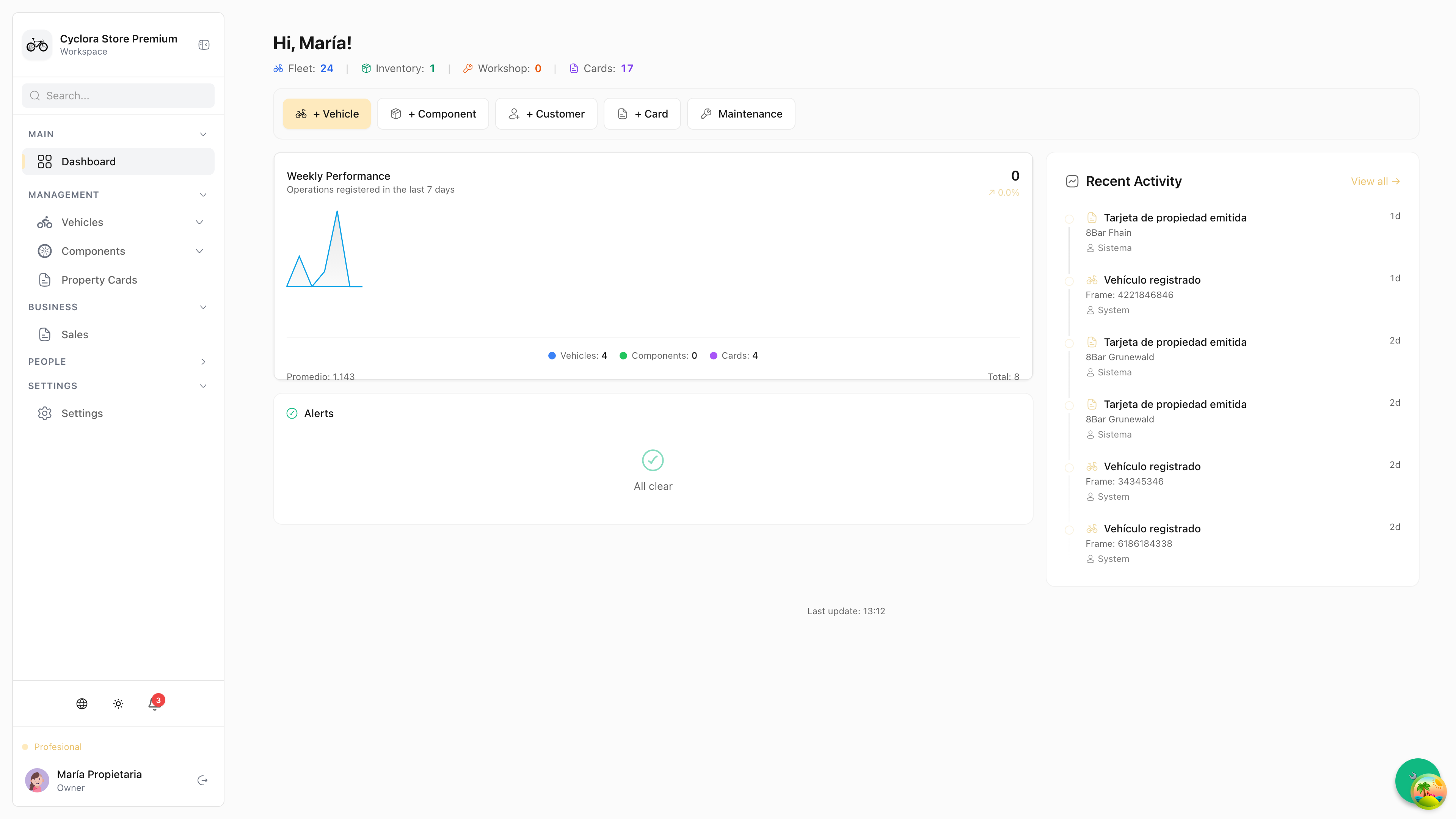The width and height of the screenshot is (1456, 819).
Task: Collapse the MANAGEMENT section
Action: pyautogui.click(x=203, y=195)
